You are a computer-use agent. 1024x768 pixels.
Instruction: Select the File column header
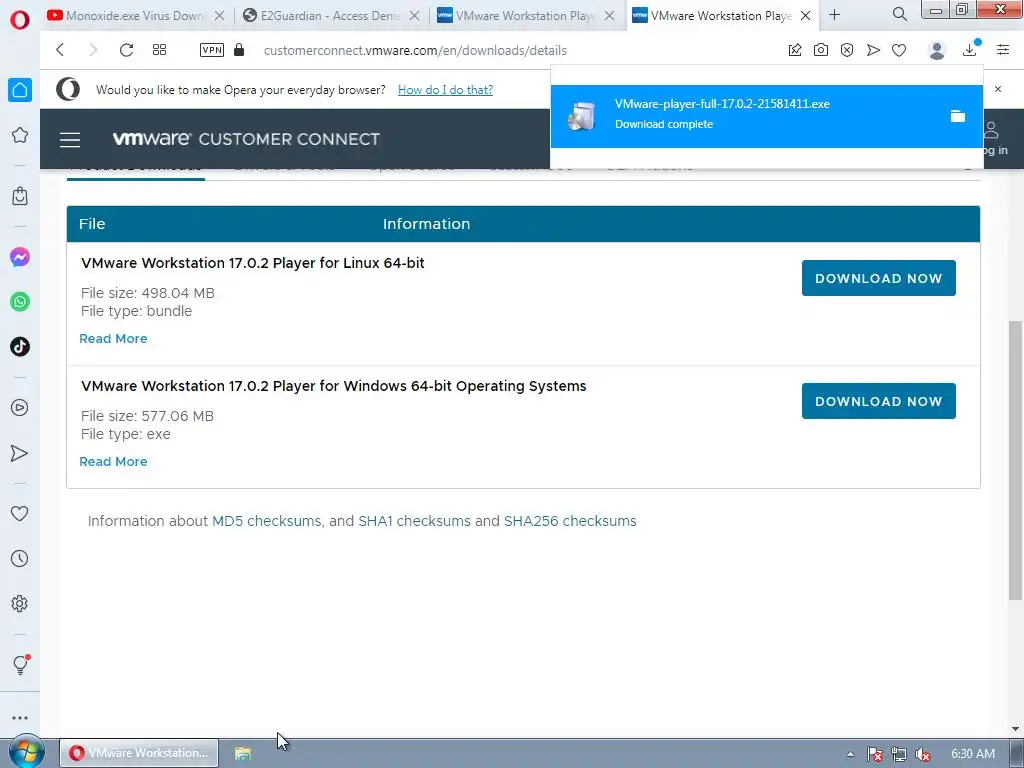tap(92, 224)
